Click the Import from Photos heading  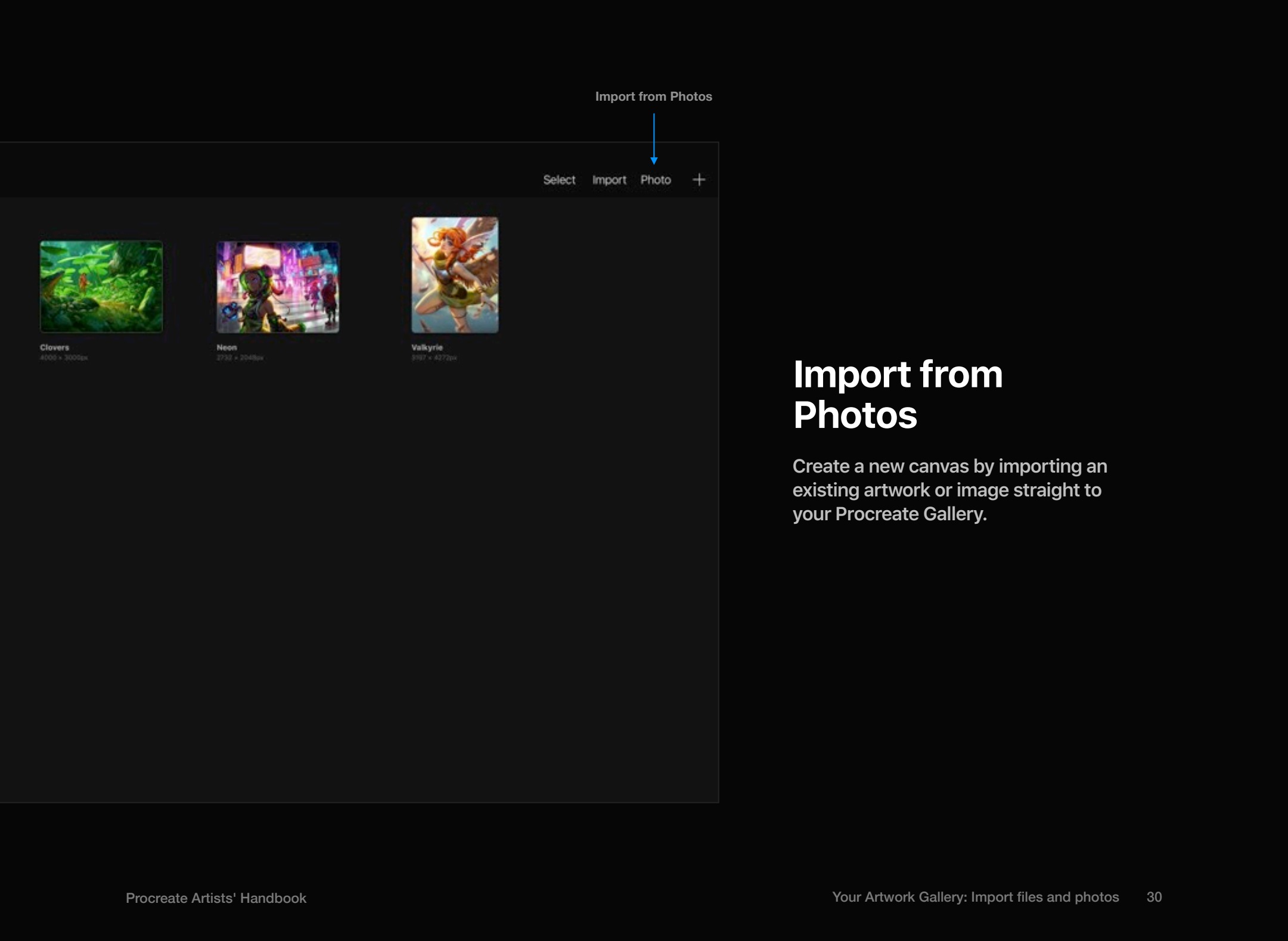(x=898, y=393)
